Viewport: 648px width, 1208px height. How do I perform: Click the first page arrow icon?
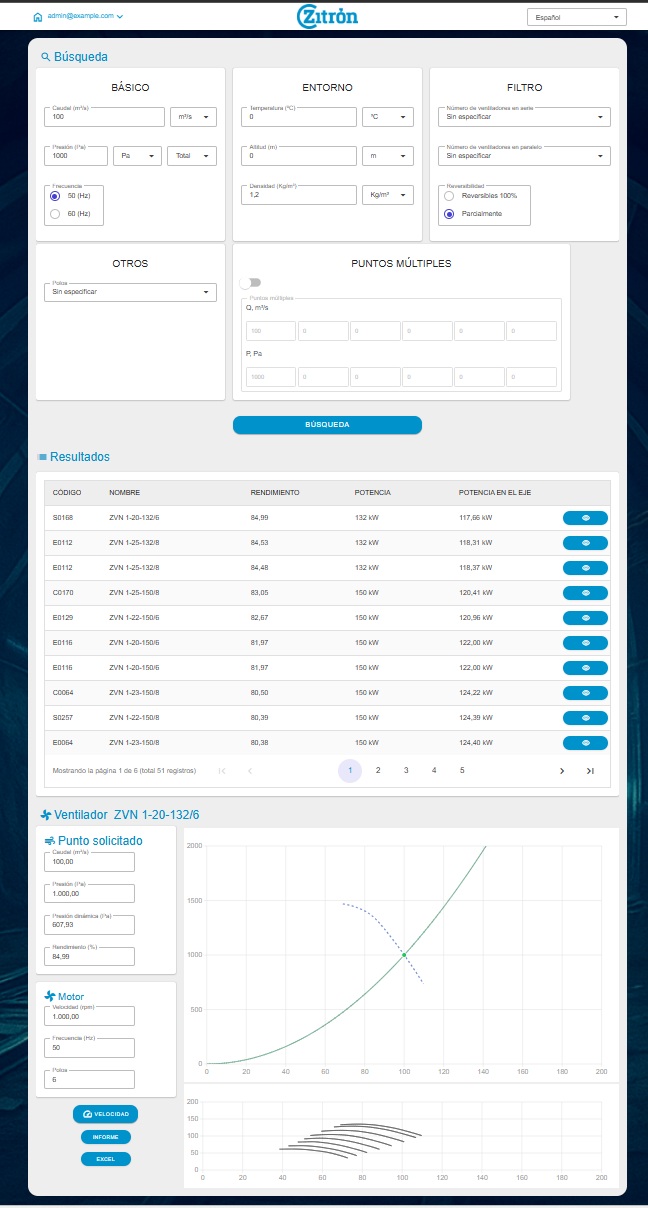pos(222,771)
